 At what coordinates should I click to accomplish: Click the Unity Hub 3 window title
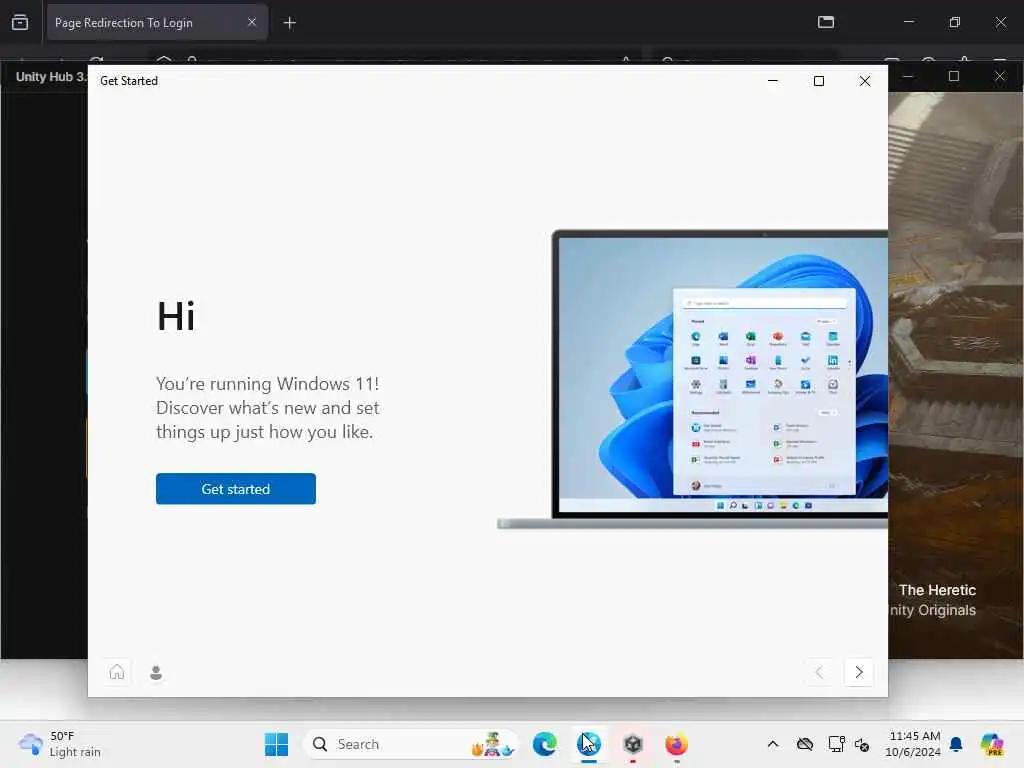point(50,76)
